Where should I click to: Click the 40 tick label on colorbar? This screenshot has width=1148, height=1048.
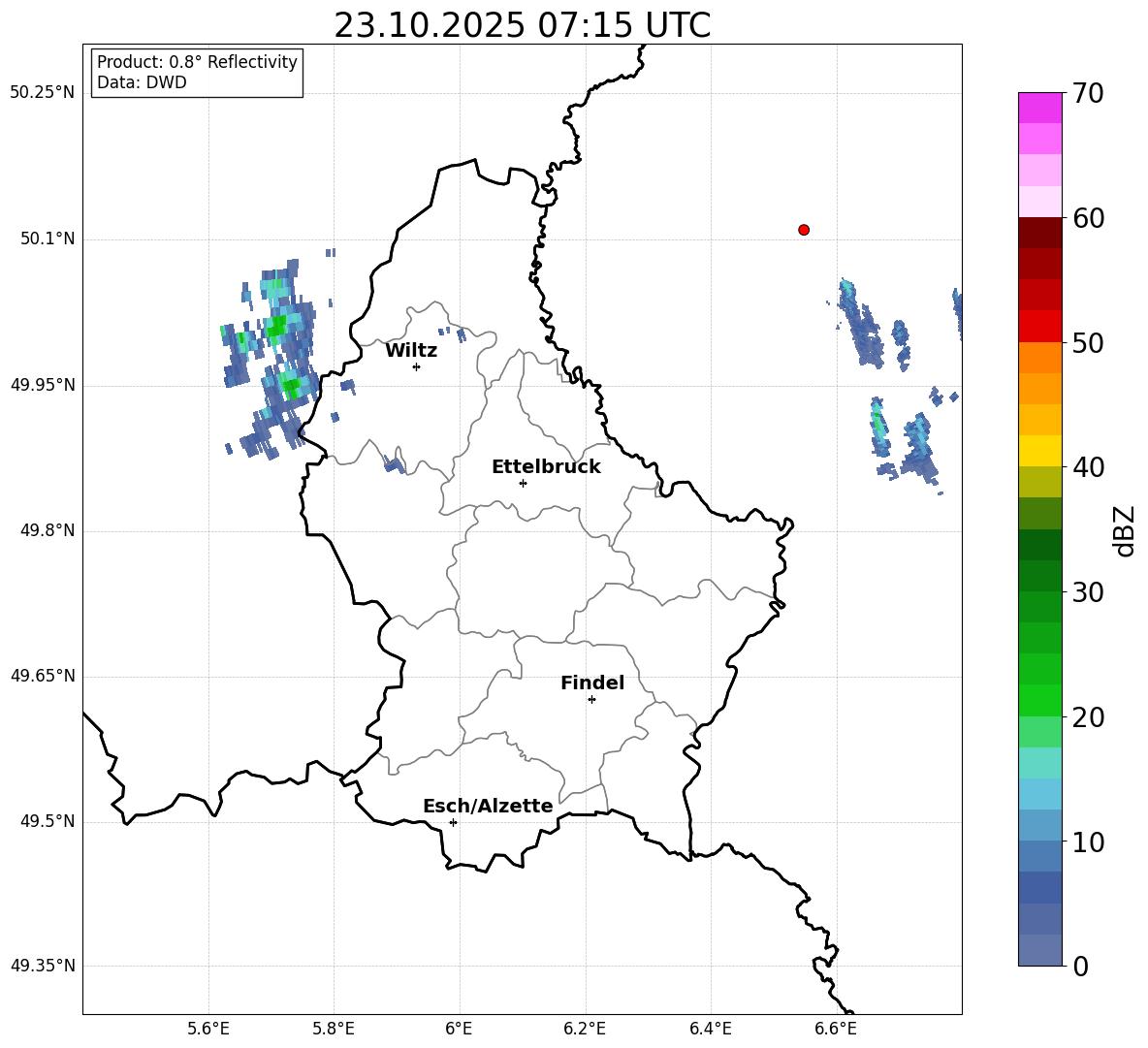click(1088, 467)
